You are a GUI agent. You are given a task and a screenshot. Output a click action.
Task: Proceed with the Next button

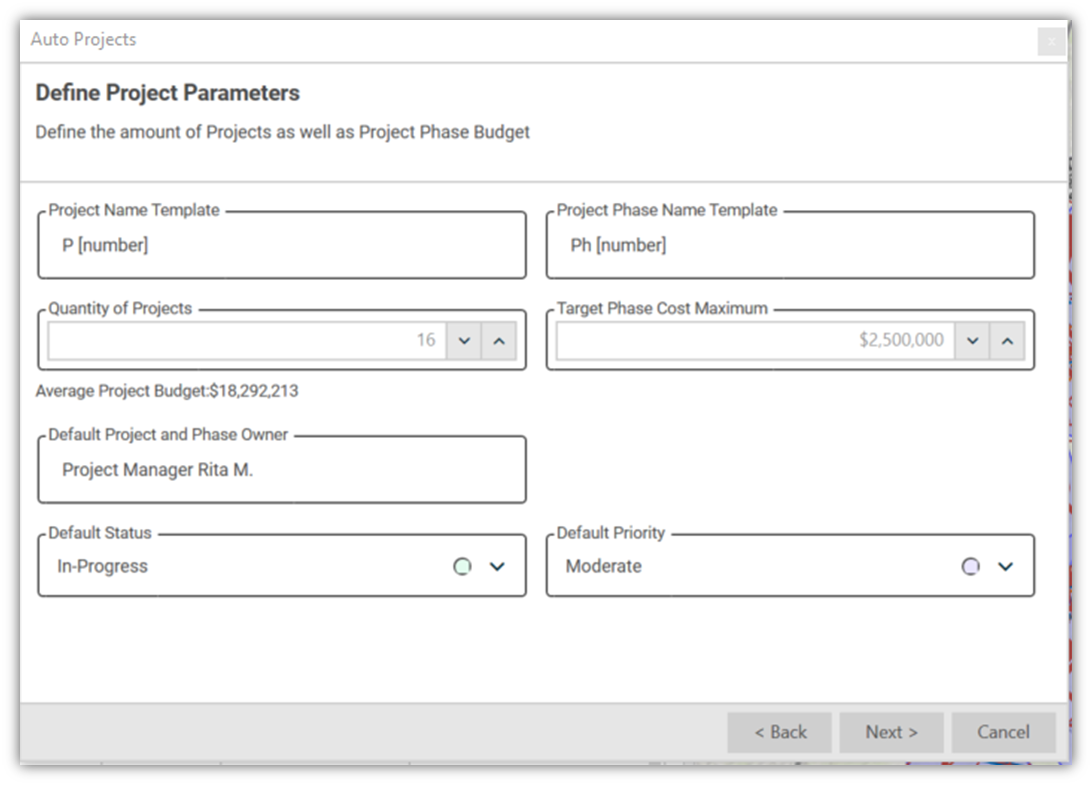(x=892, y=732)
